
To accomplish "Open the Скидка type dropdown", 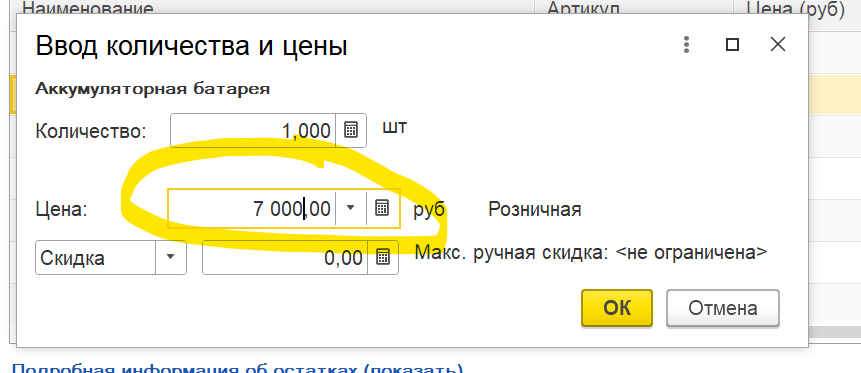I will pos(171,257).
